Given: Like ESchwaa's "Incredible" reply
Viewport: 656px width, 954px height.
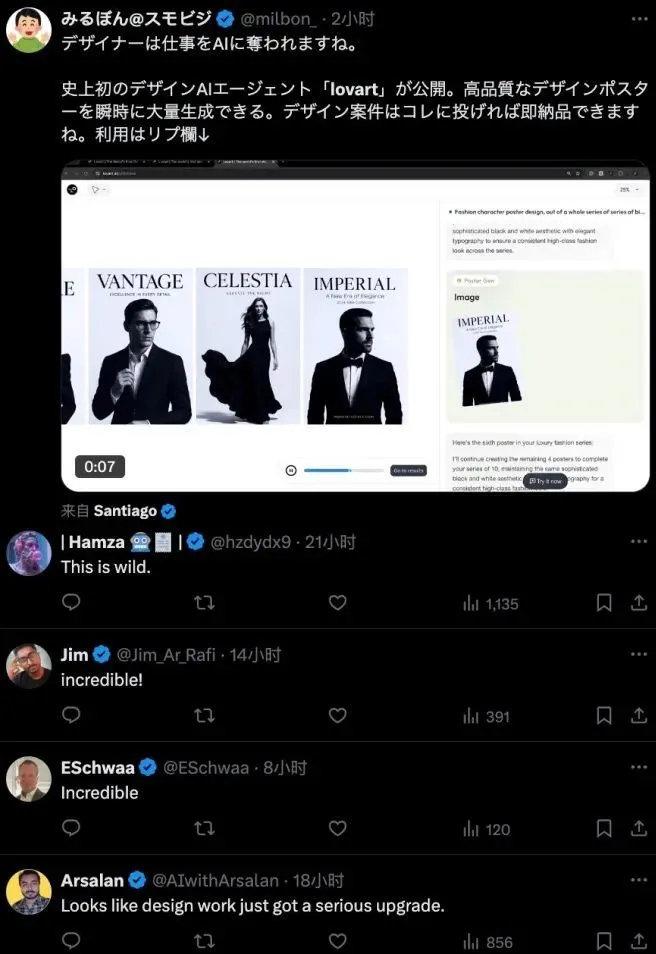Looking at the screenshot, I should [x=337, y=828].
